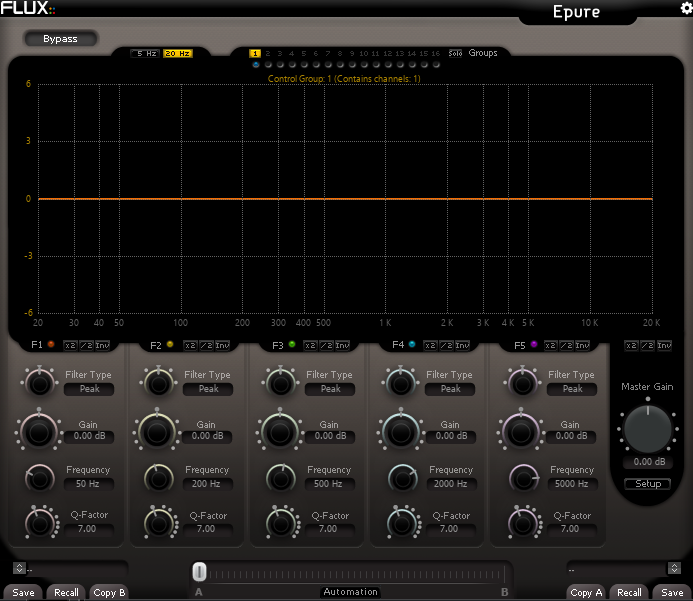The image size is (693, 601).
Task: Click the Master Gain 0.00 dB value field
Action: (x=649, y=462)
